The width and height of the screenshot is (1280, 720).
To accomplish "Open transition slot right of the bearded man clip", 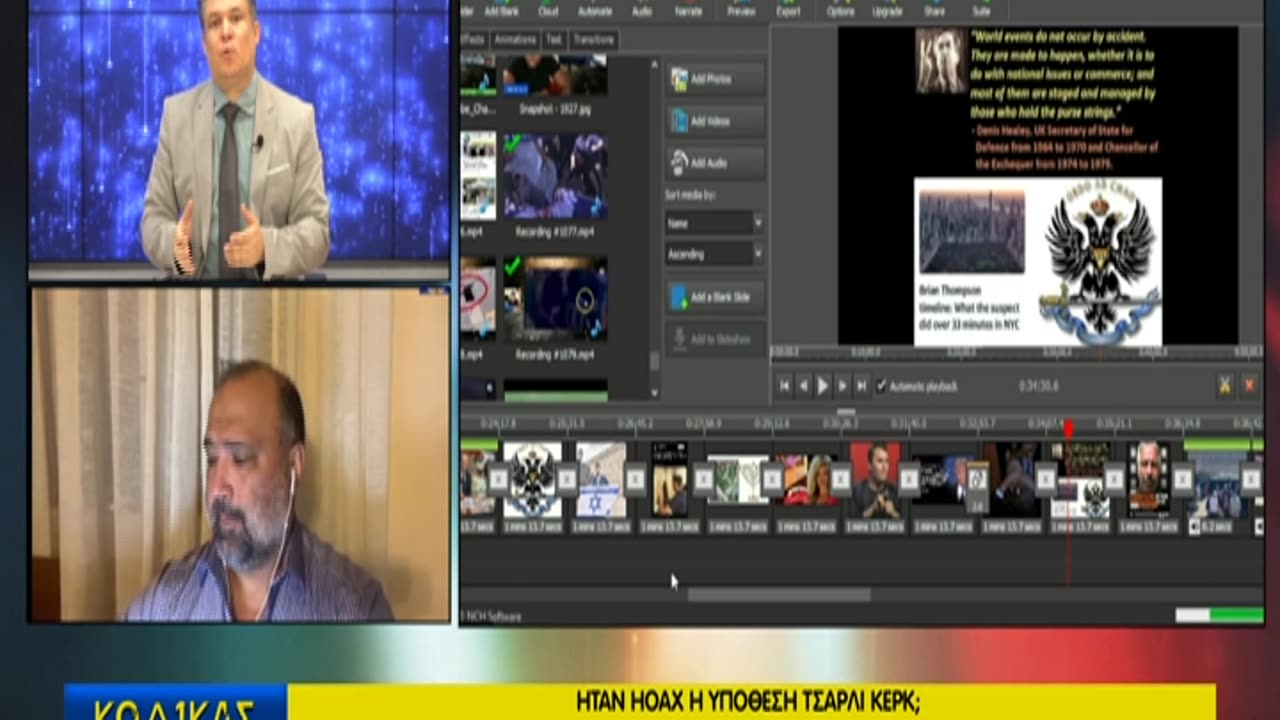I will [x=1182, y=479].
